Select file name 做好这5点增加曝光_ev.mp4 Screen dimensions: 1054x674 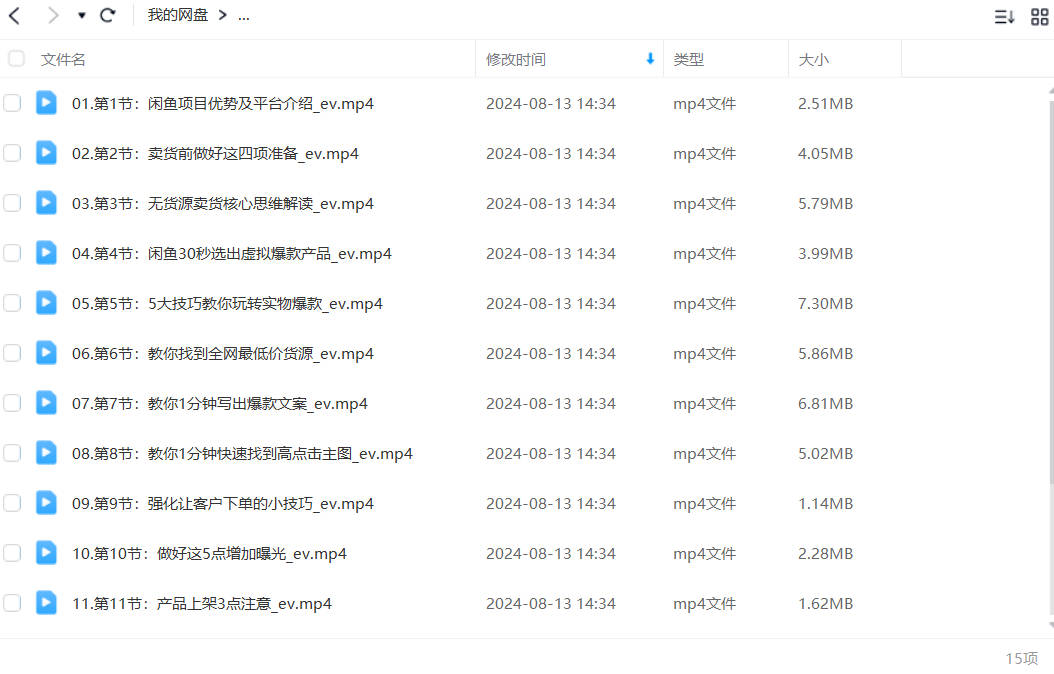(x=251, y=554)
